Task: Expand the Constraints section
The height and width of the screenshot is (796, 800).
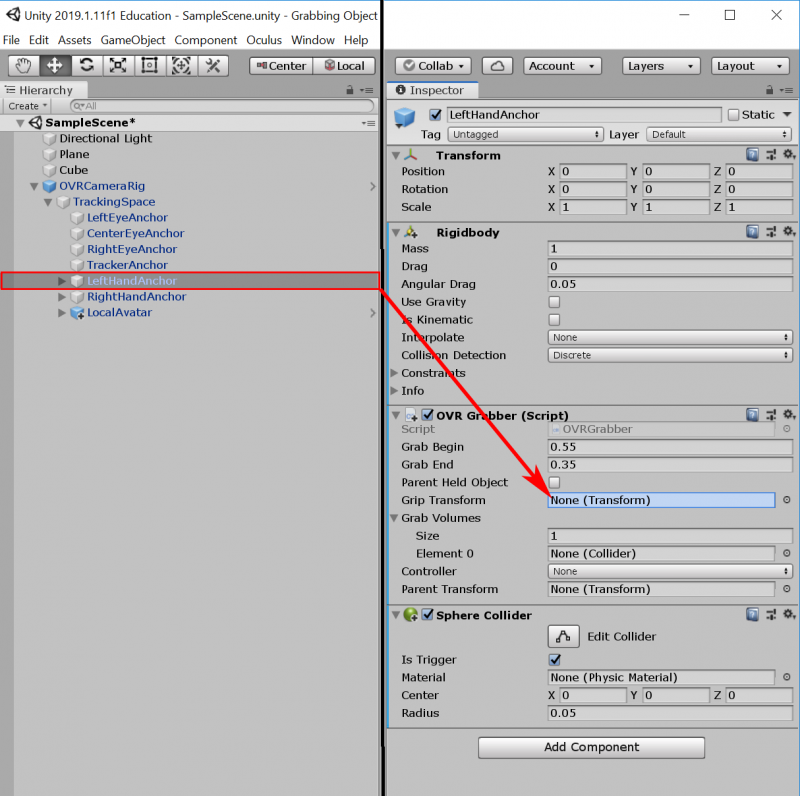Action: [x=394, y=373]
